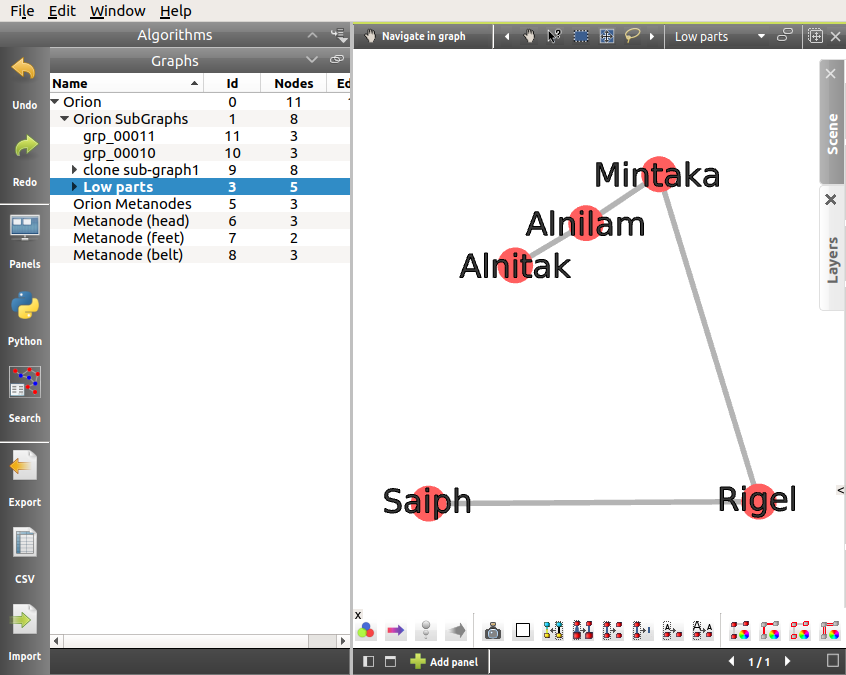The height and width of the screenshot is (675, 846).
Task: Click the red Rigel node
Action: (759, 499)
